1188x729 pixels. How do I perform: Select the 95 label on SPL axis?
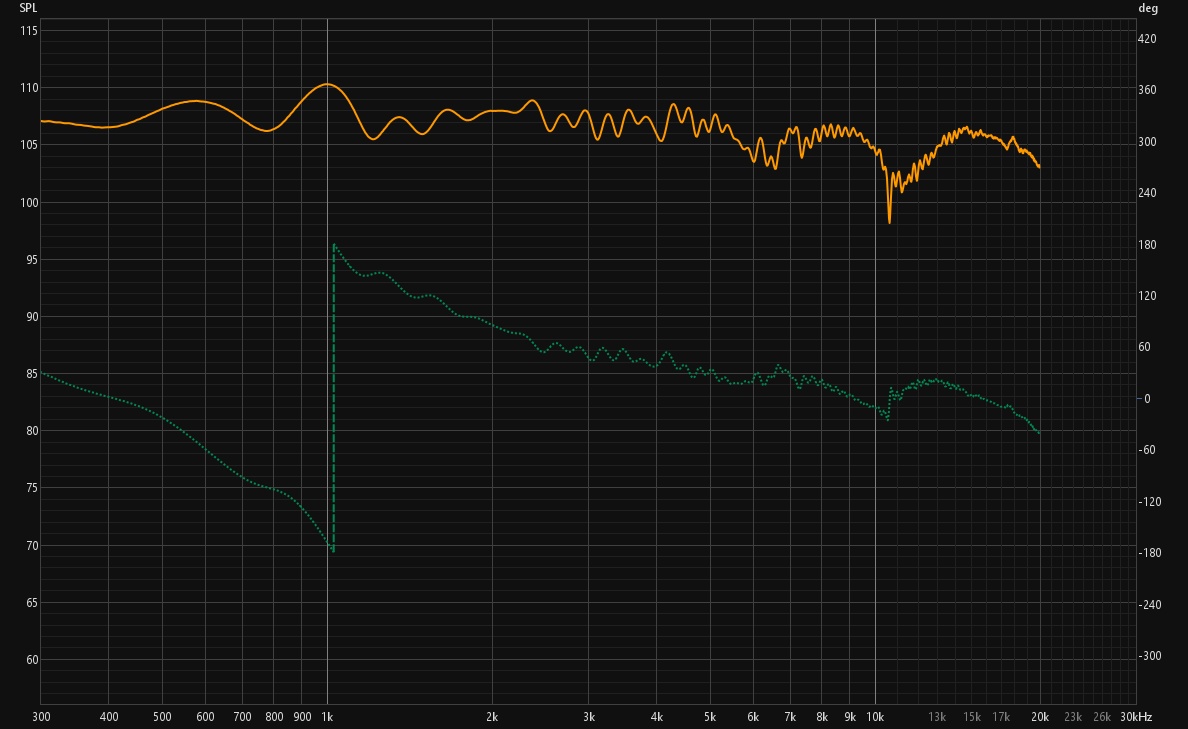click(x=32, y=259)
